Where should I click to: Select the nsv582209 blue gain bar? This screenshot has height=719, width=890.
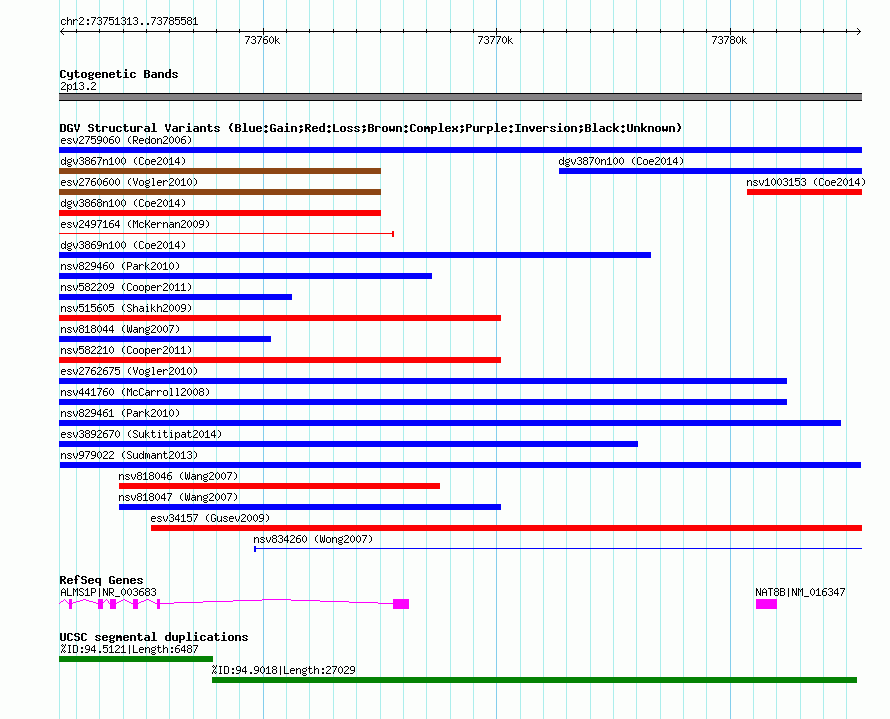[x=175, y=297]
